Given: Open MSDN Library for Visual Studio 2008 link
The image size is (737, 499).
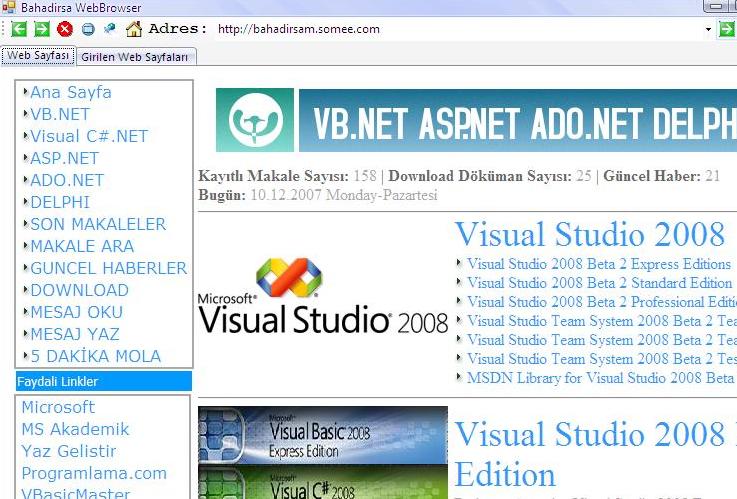Looking at the screenshot, I should click(602, 378).
